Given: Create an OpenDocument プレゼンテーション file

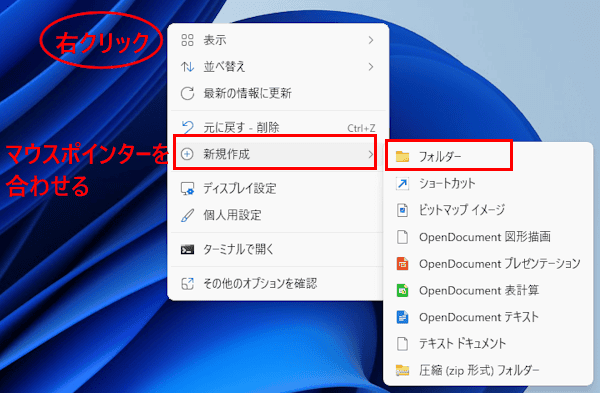Looking at the screenshot, I should click(x=488, y=264).
